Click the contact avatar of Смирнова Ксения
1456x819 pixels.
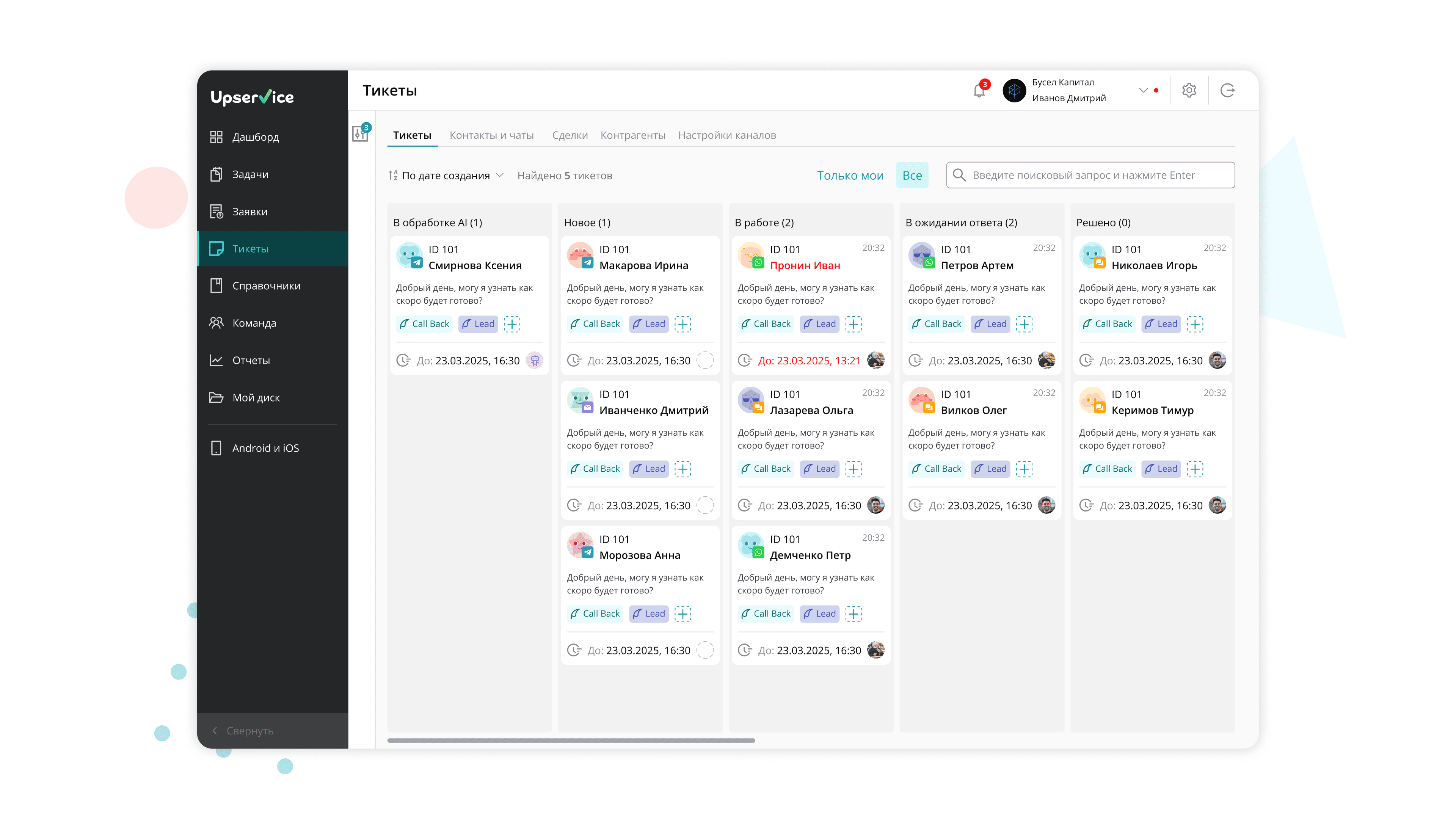(x=409, y=256)
